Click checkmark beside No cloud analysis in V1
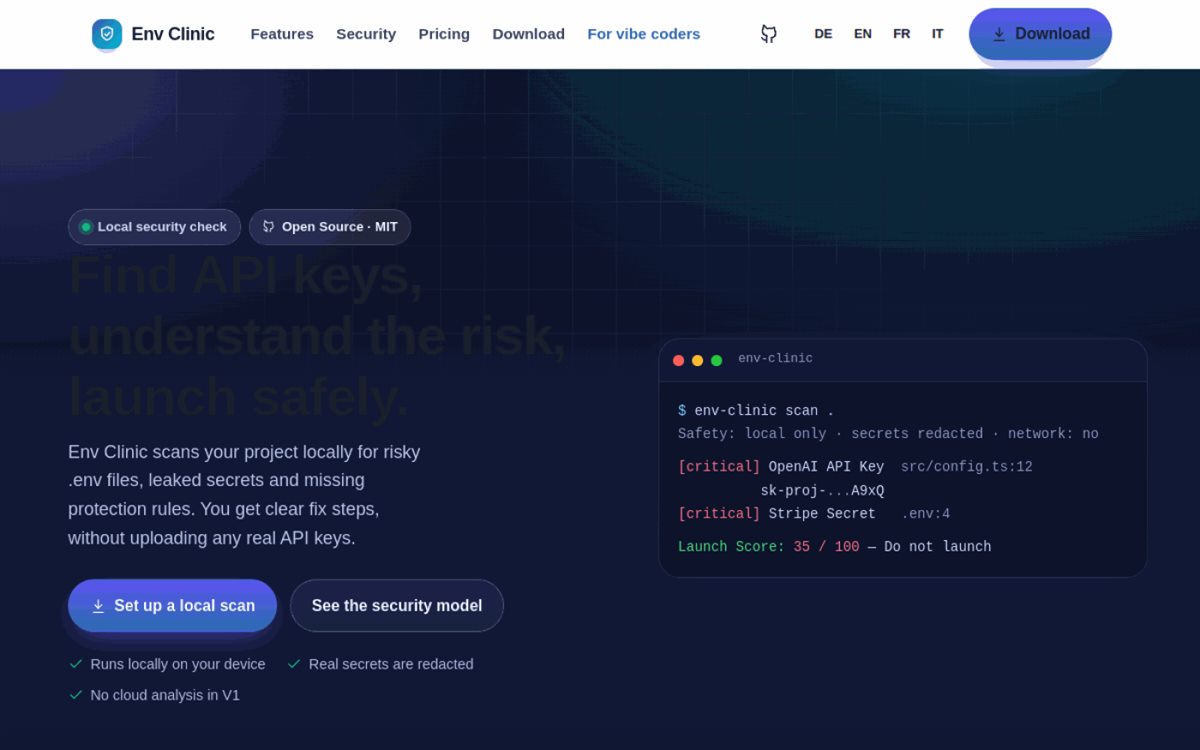 click(x=76, y=695)
